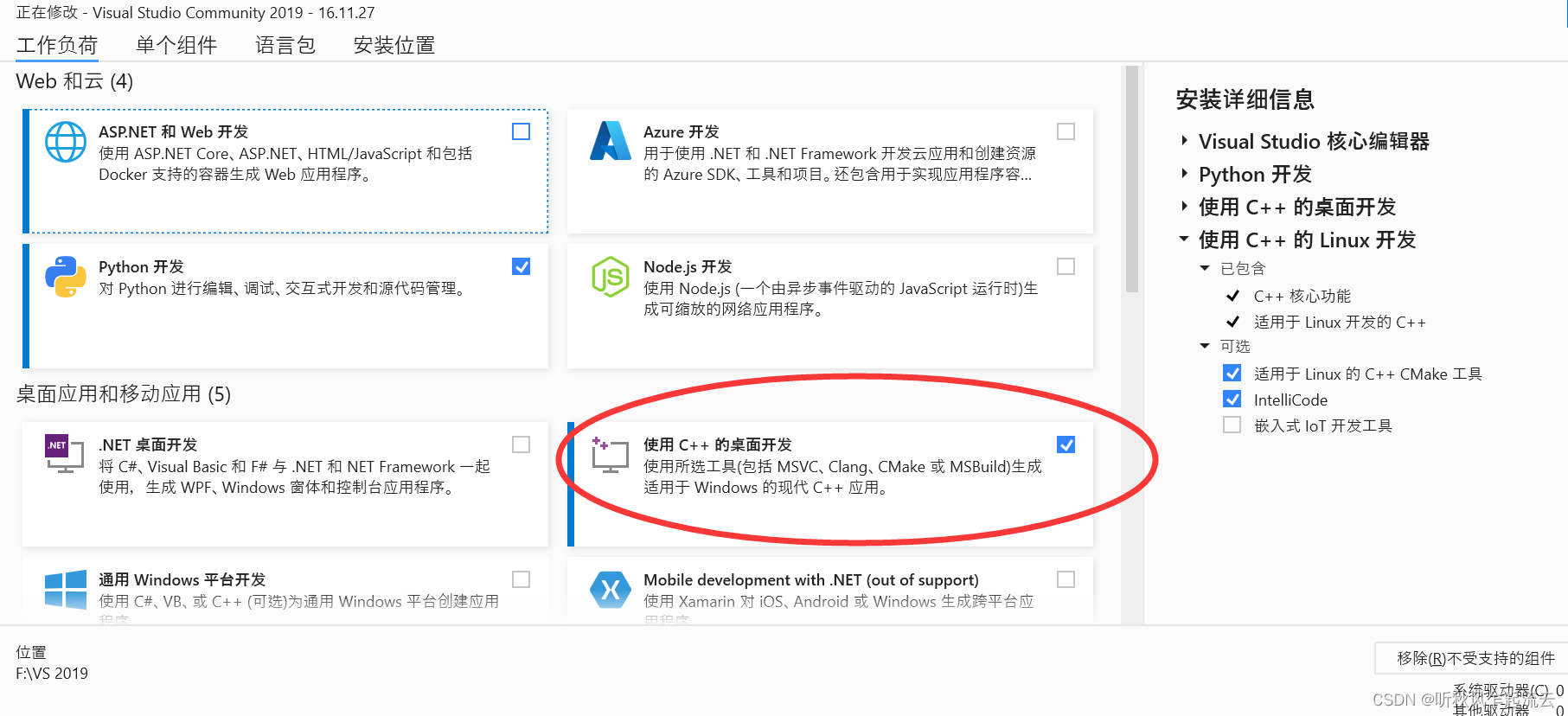Enable 嵌入式 IoT 开发工具 optional component
The width and height of the screenshot is (1568, 716).
point(1232,425)
